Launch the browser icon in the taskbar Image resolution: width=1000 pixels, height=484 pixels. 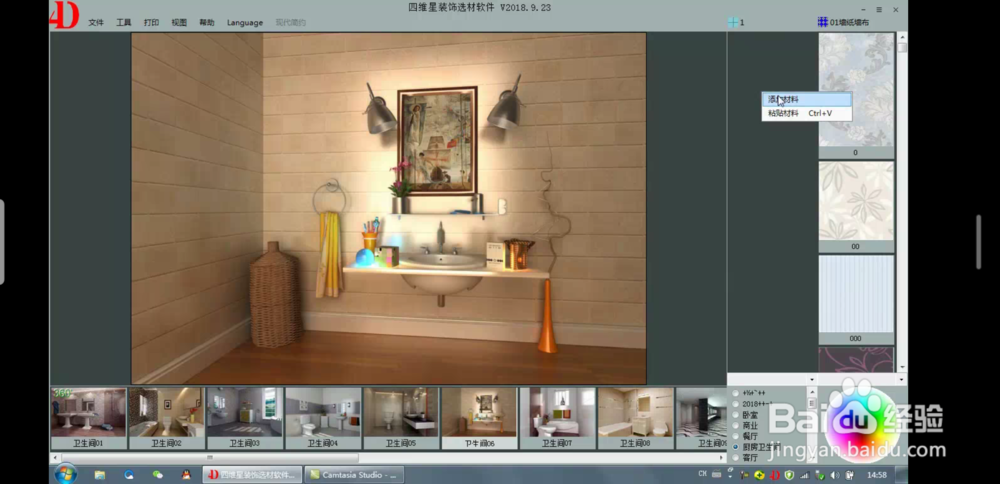coord(129,475)
